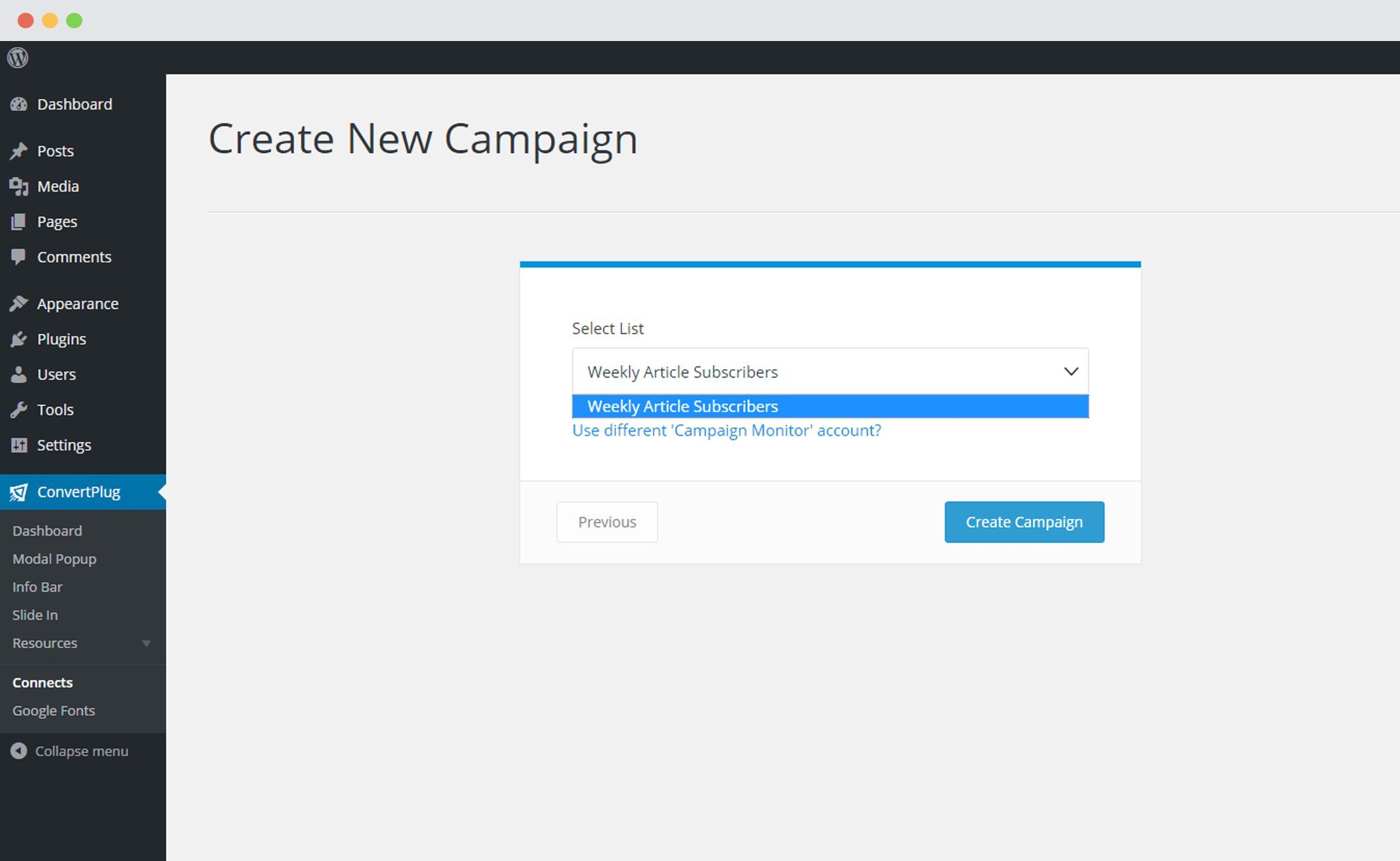Click the Create Campaign button

pyautogui.click(x=1024, y=521)
